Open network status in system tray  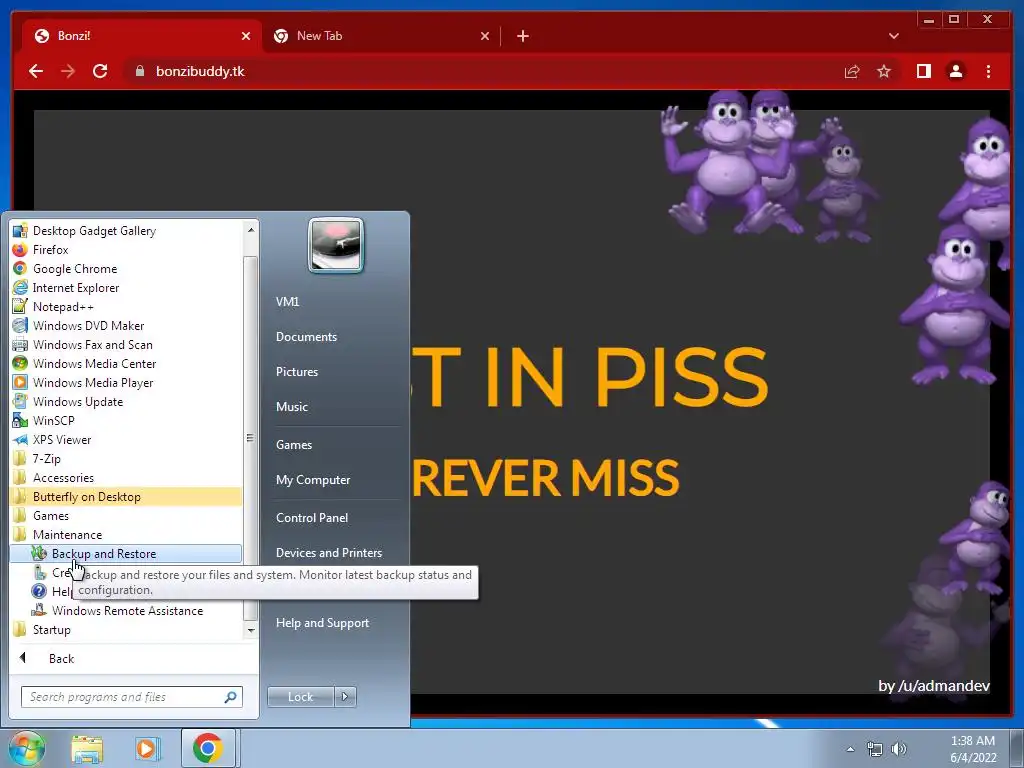pos(874,749)
